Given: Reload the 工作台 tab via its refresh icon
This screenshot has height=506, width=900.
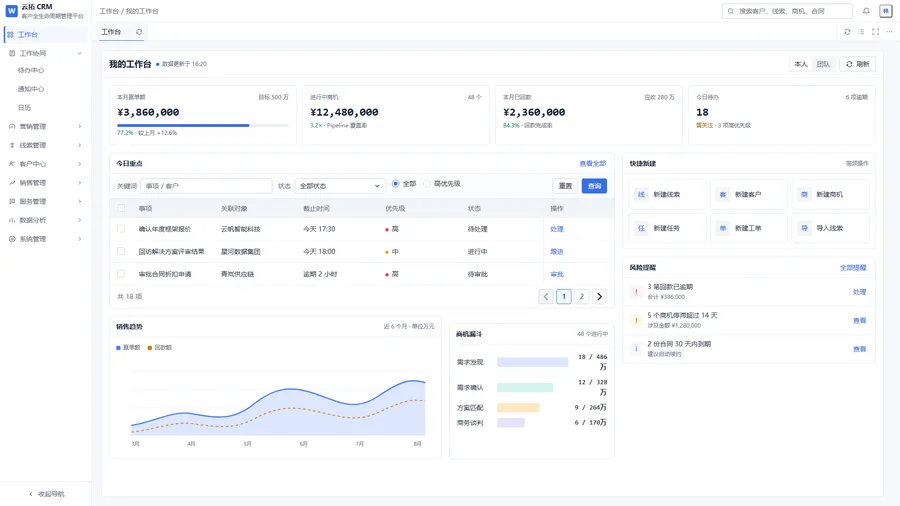Looking at the screenshot, I should click(x=139, y=32).
